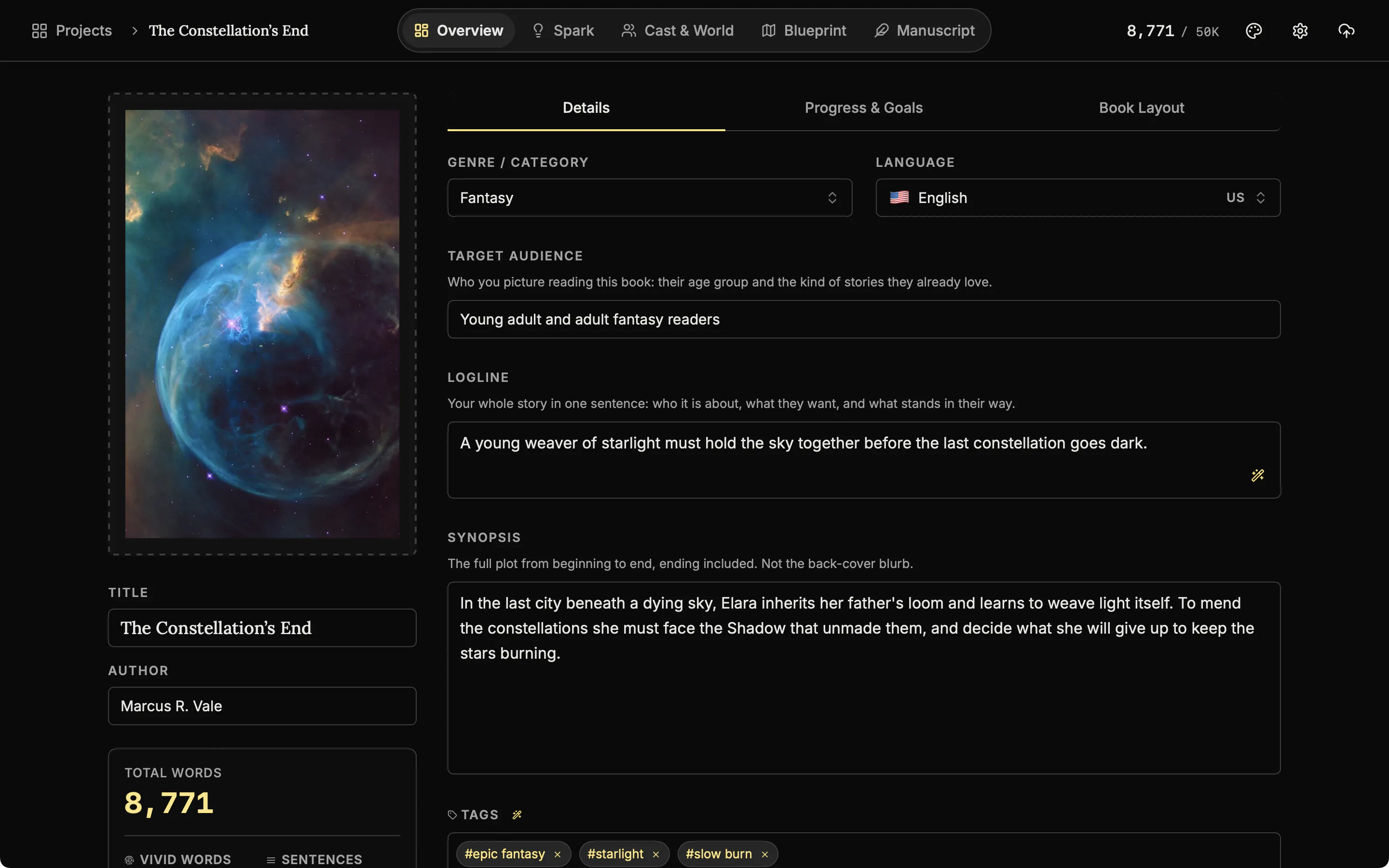
Task: Click the magic wand in Logline field
Action: [x=1257, y=475]
